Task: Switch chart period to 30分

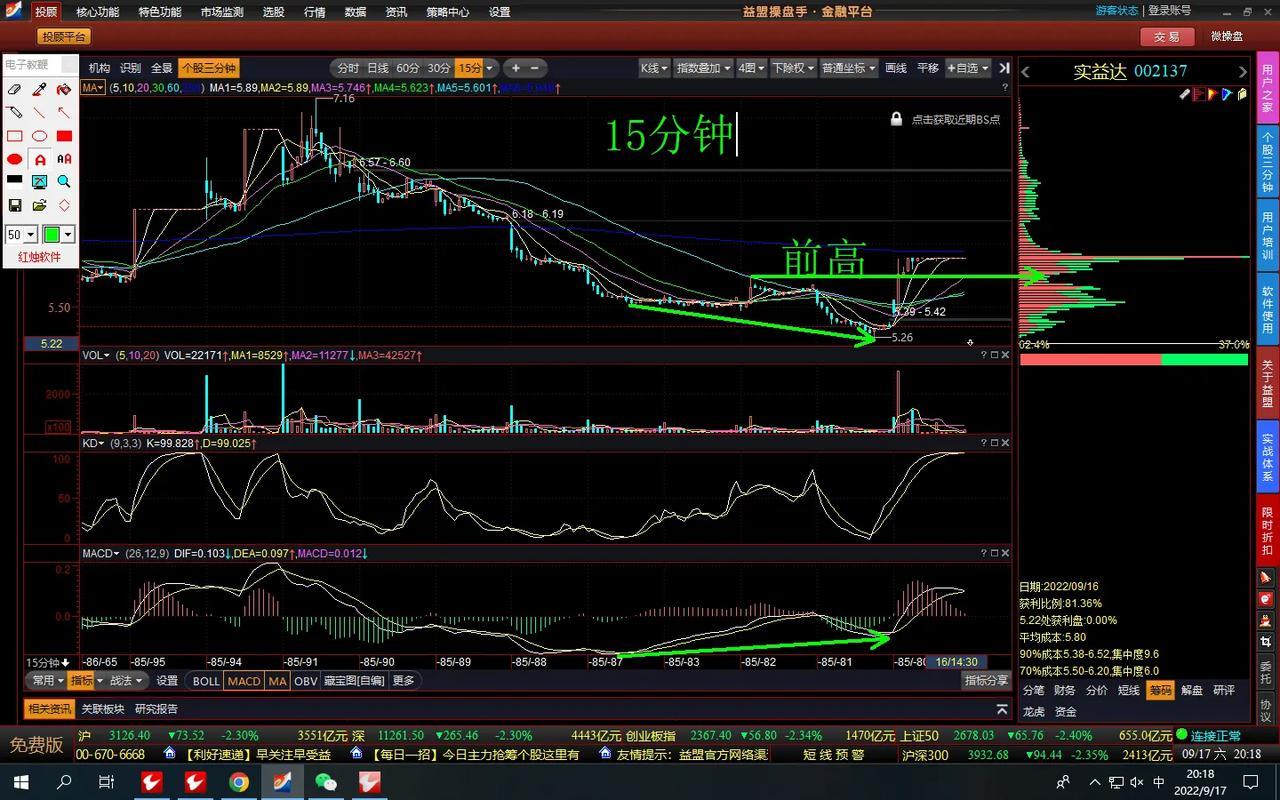Action: 439,68
